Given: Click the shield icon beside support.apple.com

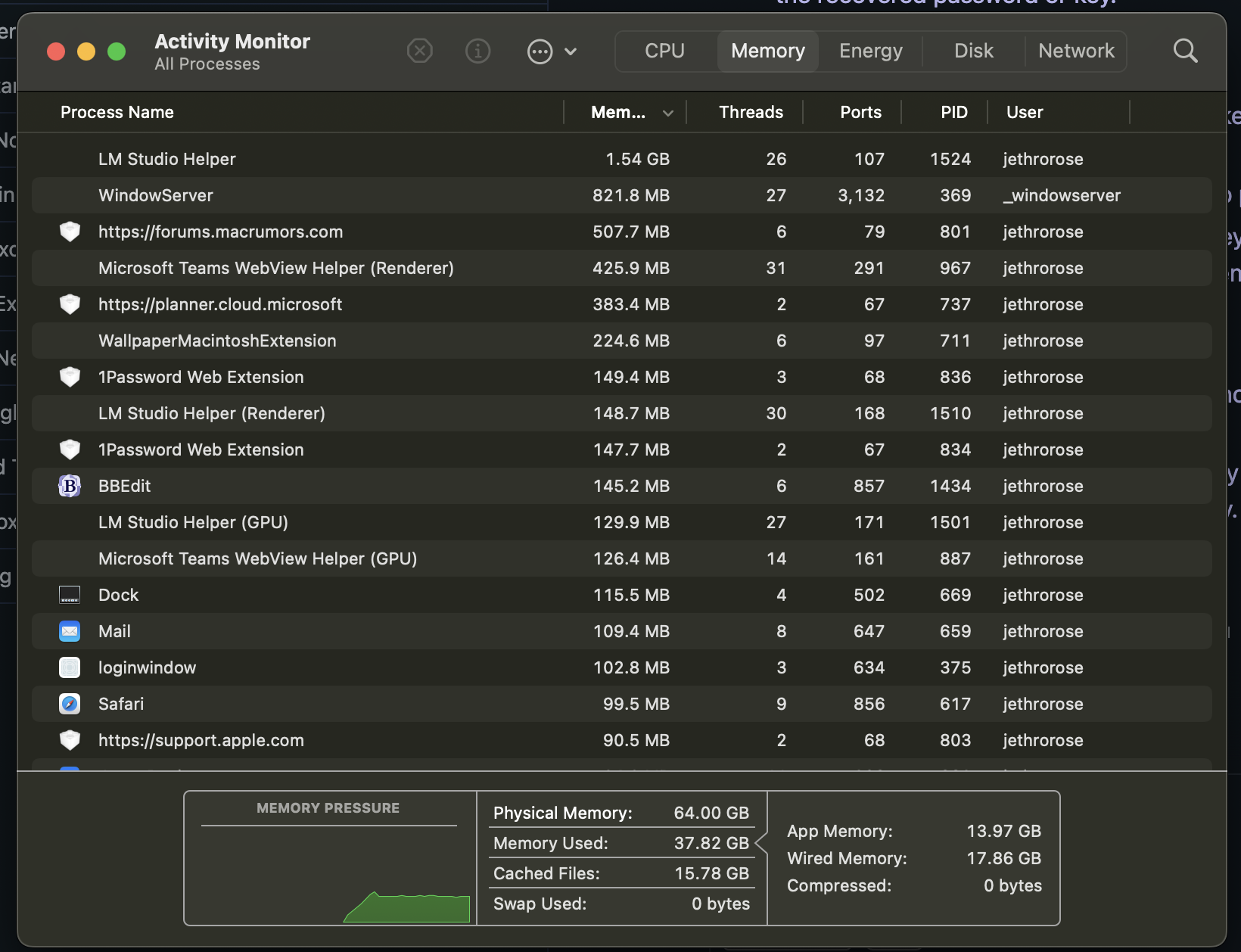Looking at the screenshot, I should click(x=70, y=740).
